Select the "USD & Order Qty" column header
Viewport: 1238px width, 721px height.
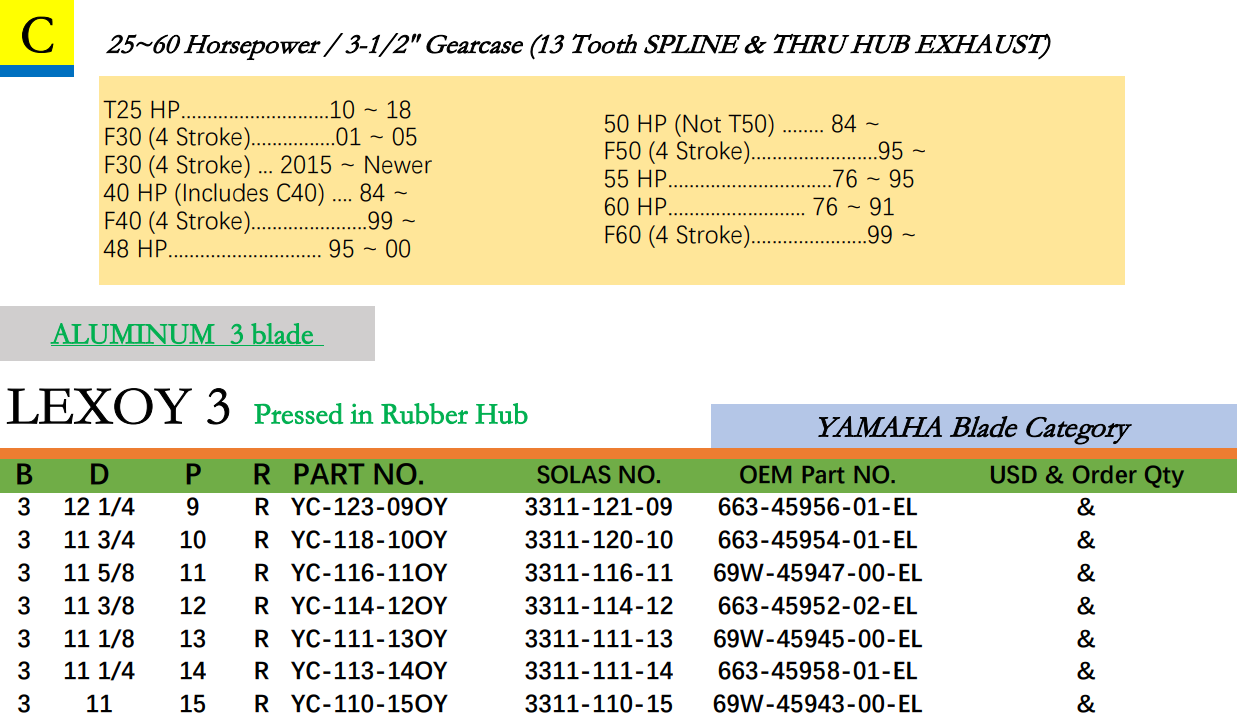point(1086,475)
